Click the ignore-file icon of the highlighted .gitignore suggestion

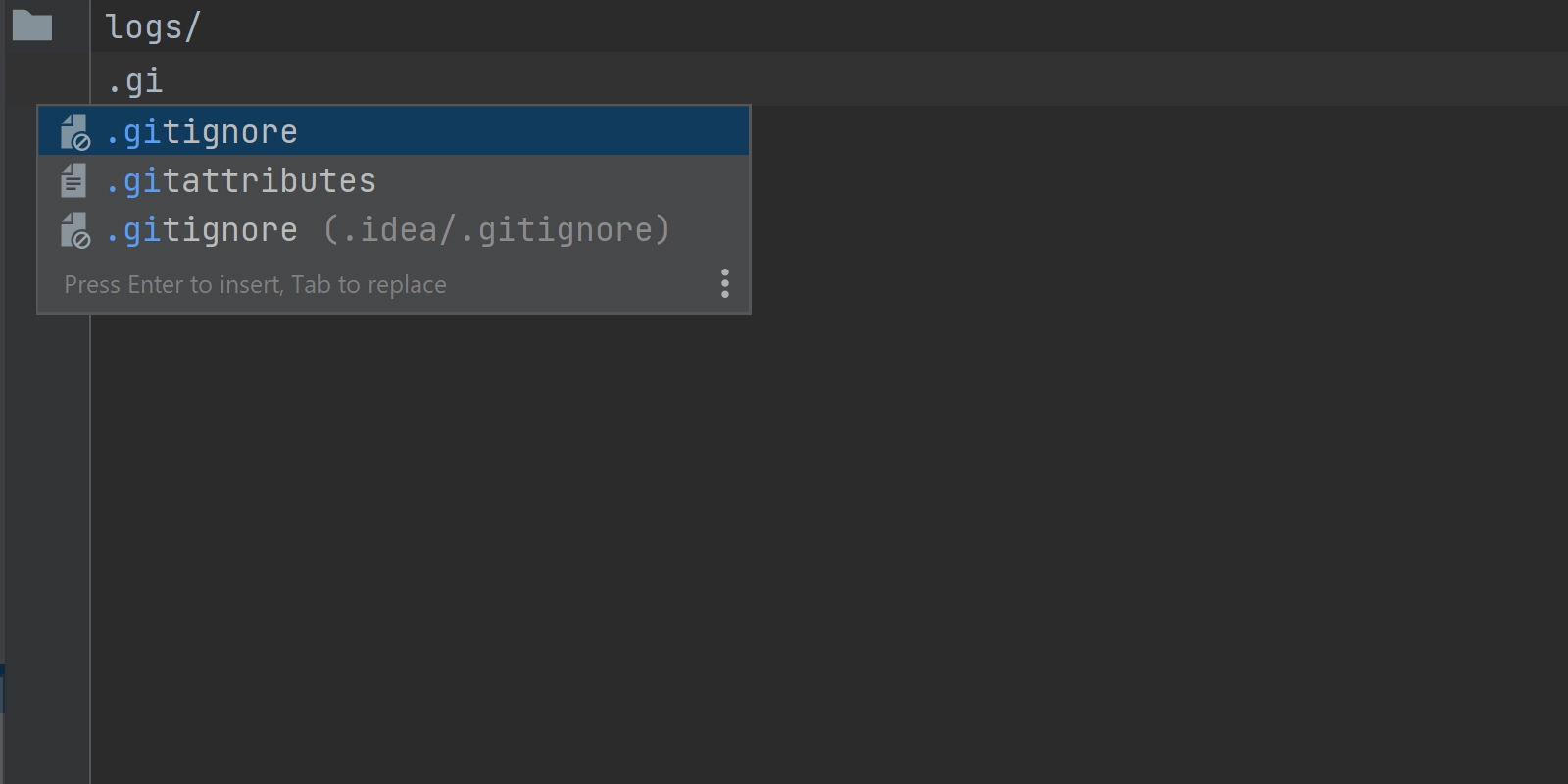click(x=74, y=132)
